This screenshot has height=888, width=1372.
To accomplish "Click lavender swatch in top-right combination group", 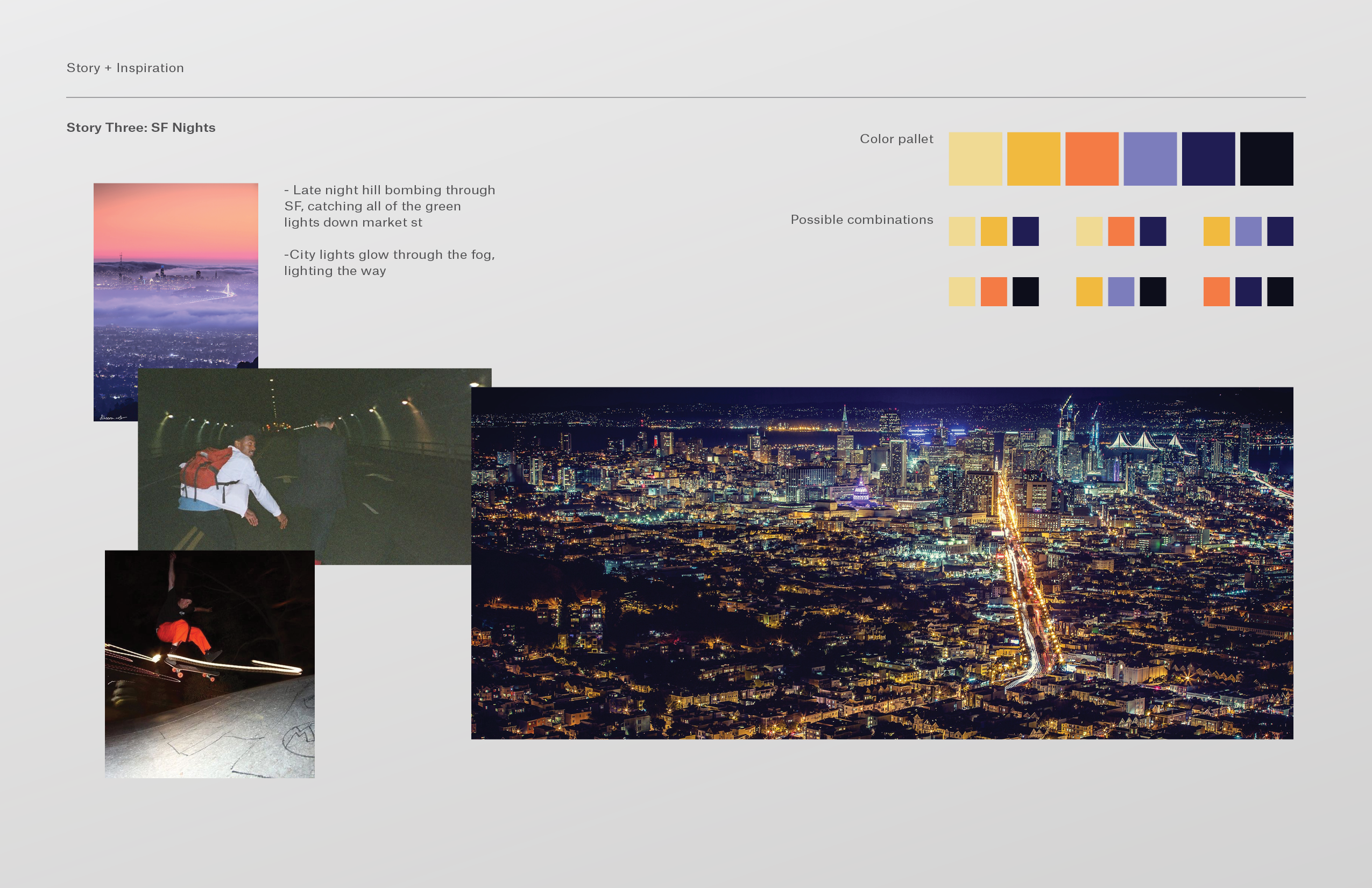I will tap(1248, 231).
